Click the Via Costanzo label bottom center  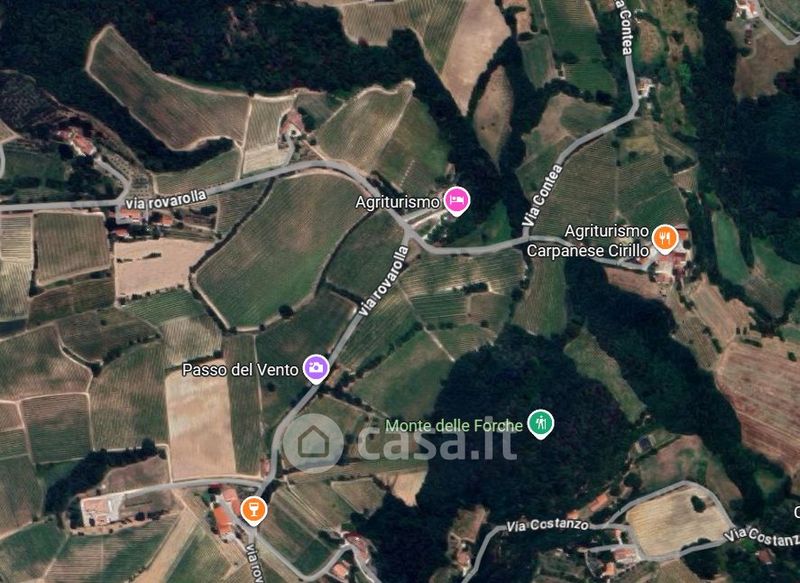tap(547, 525)
